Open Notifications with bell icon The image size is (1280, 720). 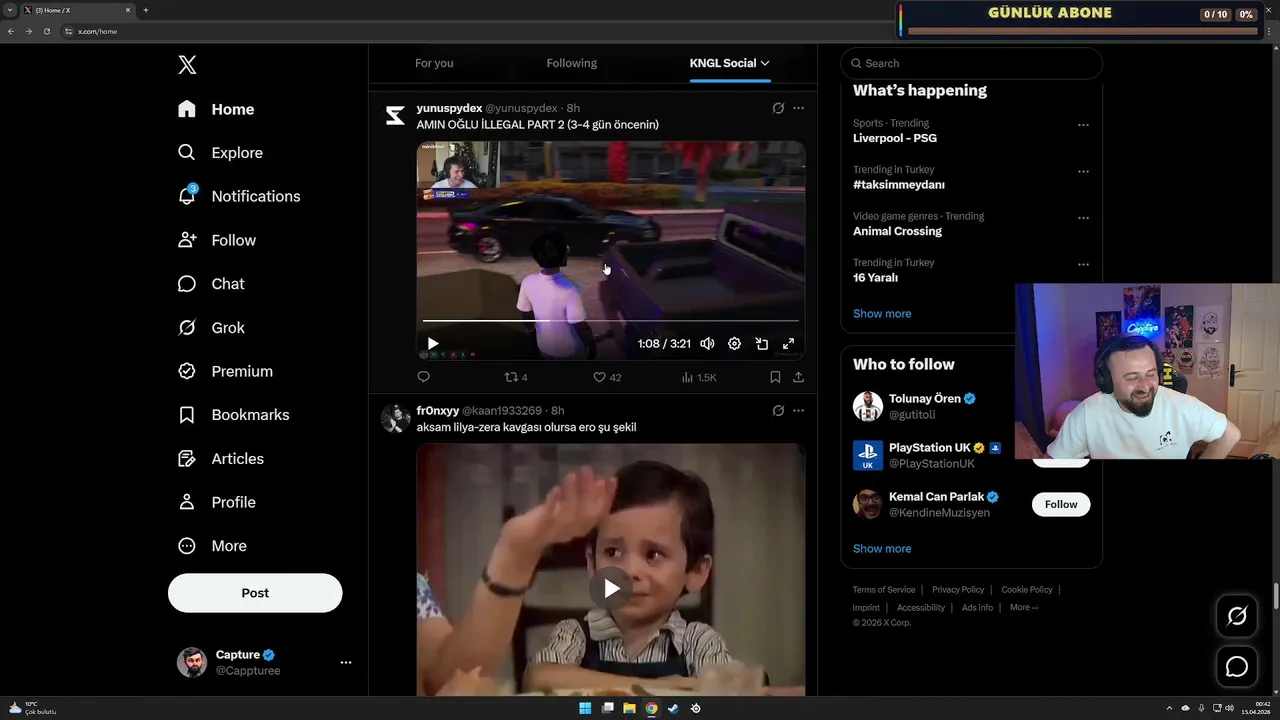239,196
